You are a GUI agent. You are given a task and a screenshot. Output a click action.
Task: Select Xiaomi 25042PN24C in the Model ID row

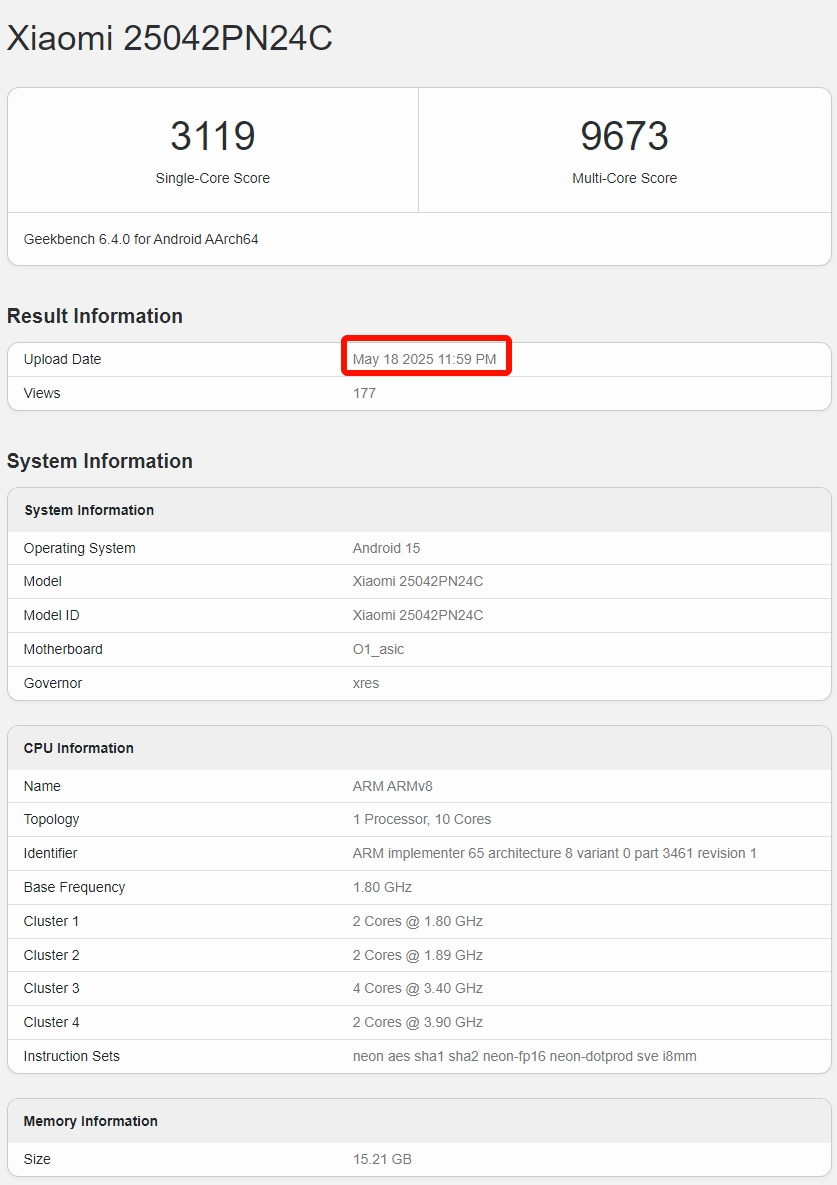pos(418,615)
